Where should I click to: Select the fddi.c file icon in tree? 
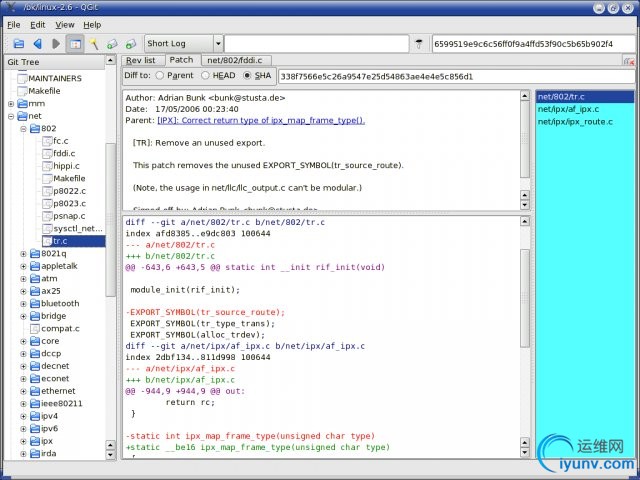coord(46,154)
